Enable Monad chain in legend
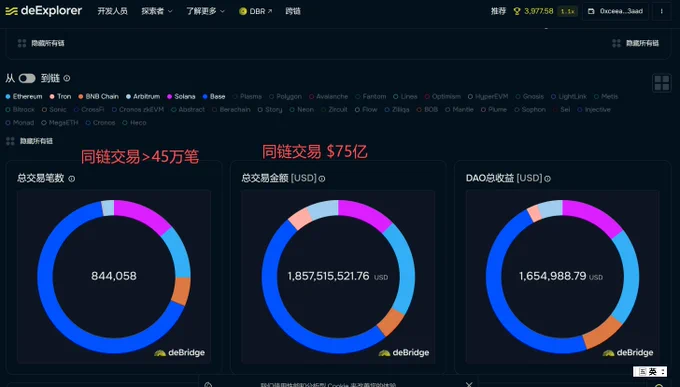Viewport: 680px width, 387px height. pos(20,123)
